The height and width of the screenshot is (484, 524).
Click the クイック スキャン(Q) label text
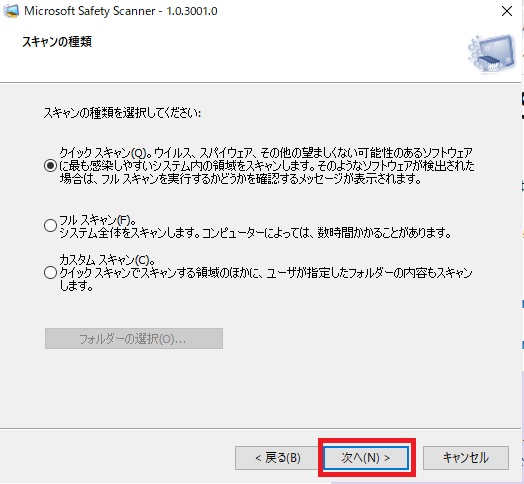coord(103,153)
